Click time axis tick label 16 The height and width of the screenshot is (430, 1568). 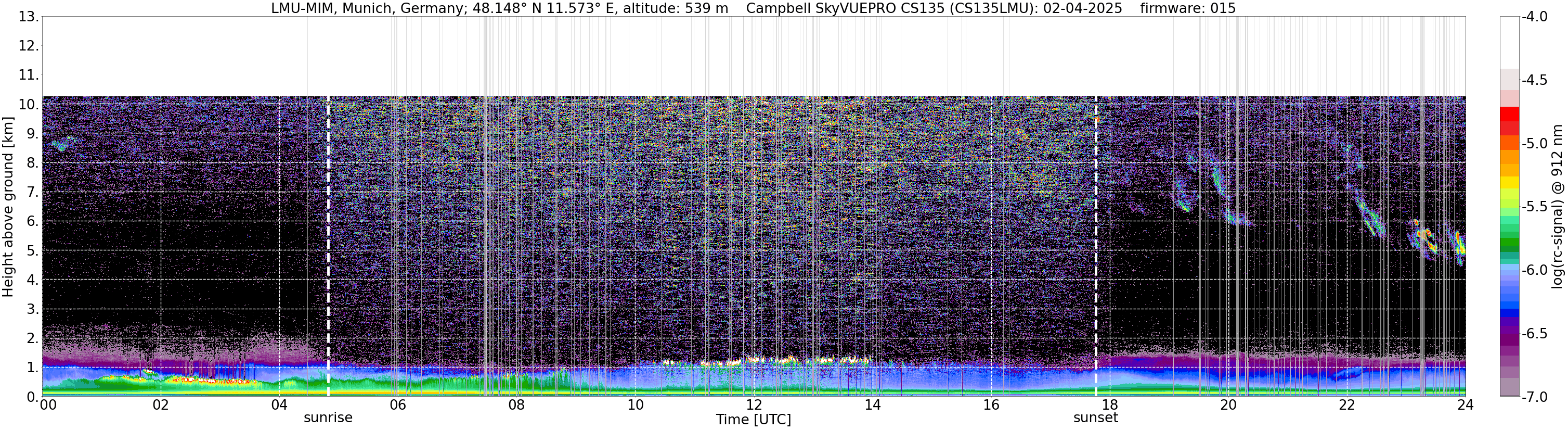991,406
